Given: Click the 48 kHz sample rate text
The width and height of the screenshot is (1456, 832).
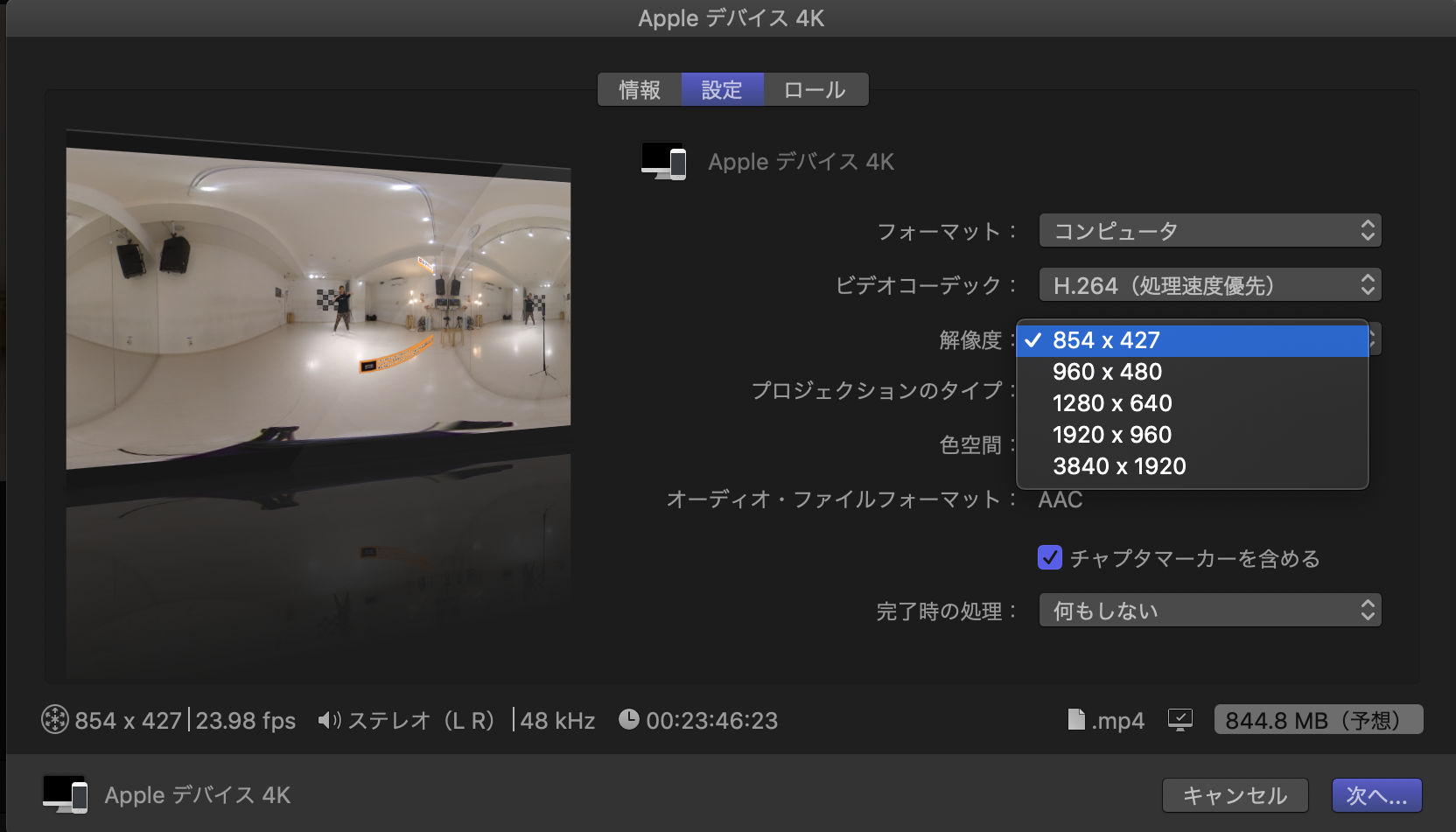Looking at the screenshot, I should click(x=558, y=721).
